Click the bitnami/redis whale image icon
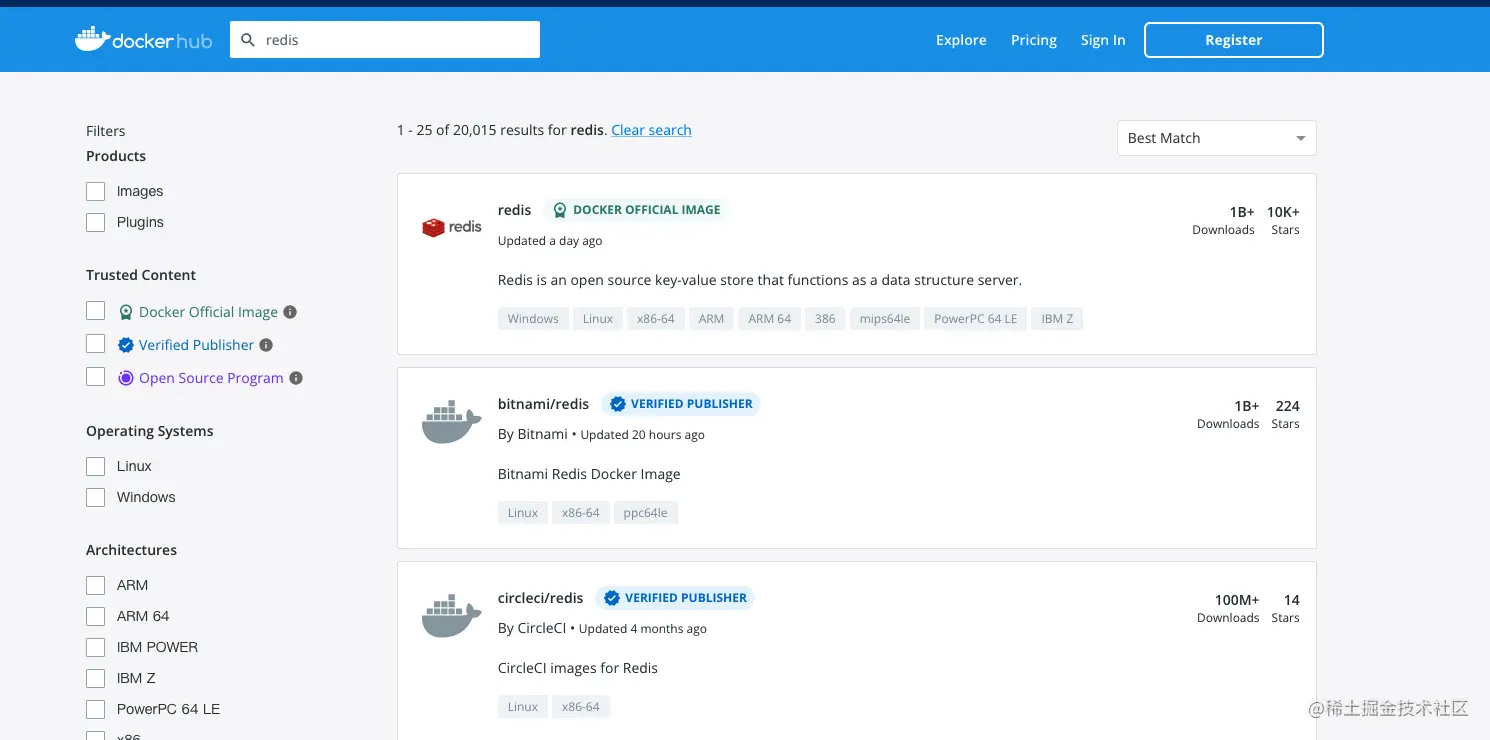This screenshot has height=740, width=1490. [x=452, y=422]
